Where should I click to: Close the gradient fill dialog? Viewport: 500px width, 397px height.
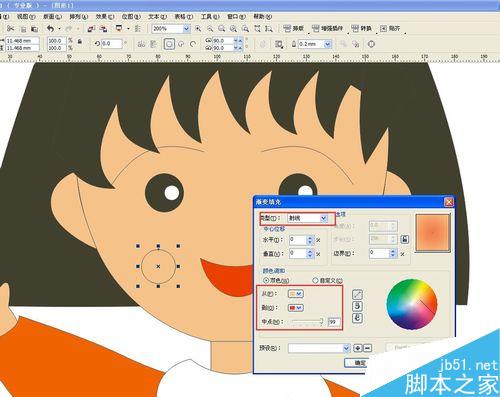coord(449,202)
